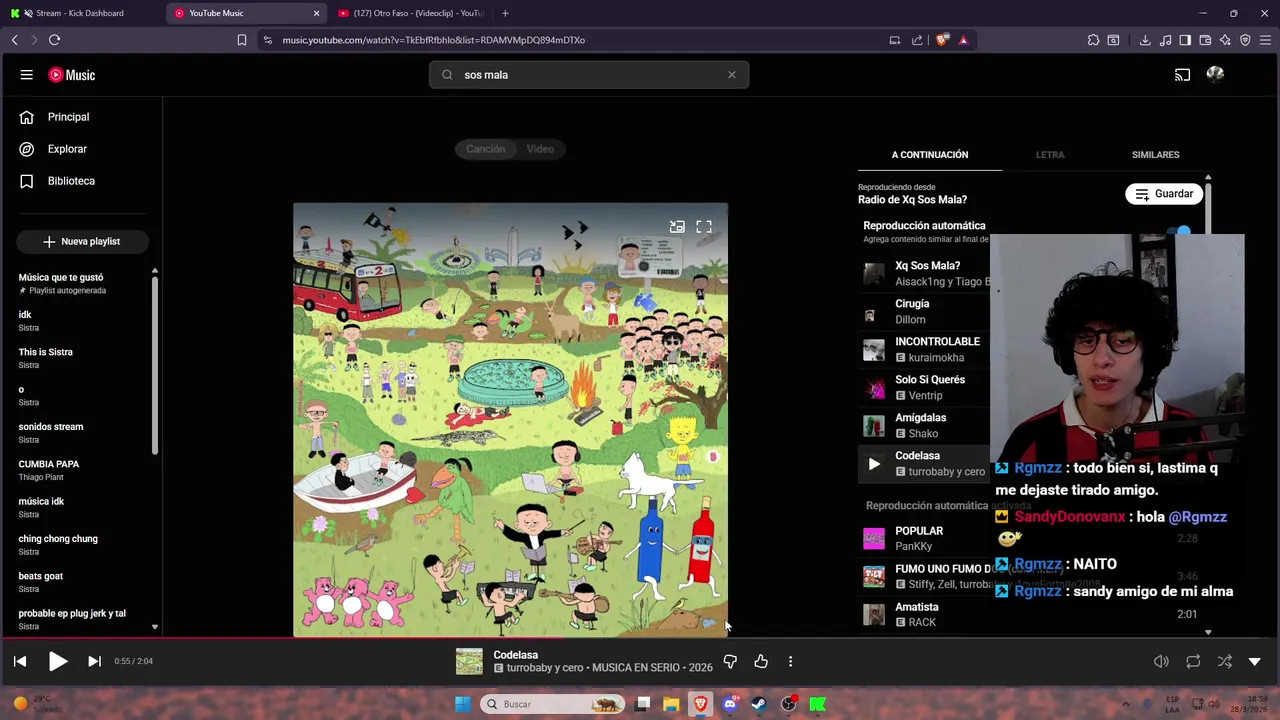Open the A CONTINUACIÓN tab
The image size is (1280, 720).
[x=930, y=155]
